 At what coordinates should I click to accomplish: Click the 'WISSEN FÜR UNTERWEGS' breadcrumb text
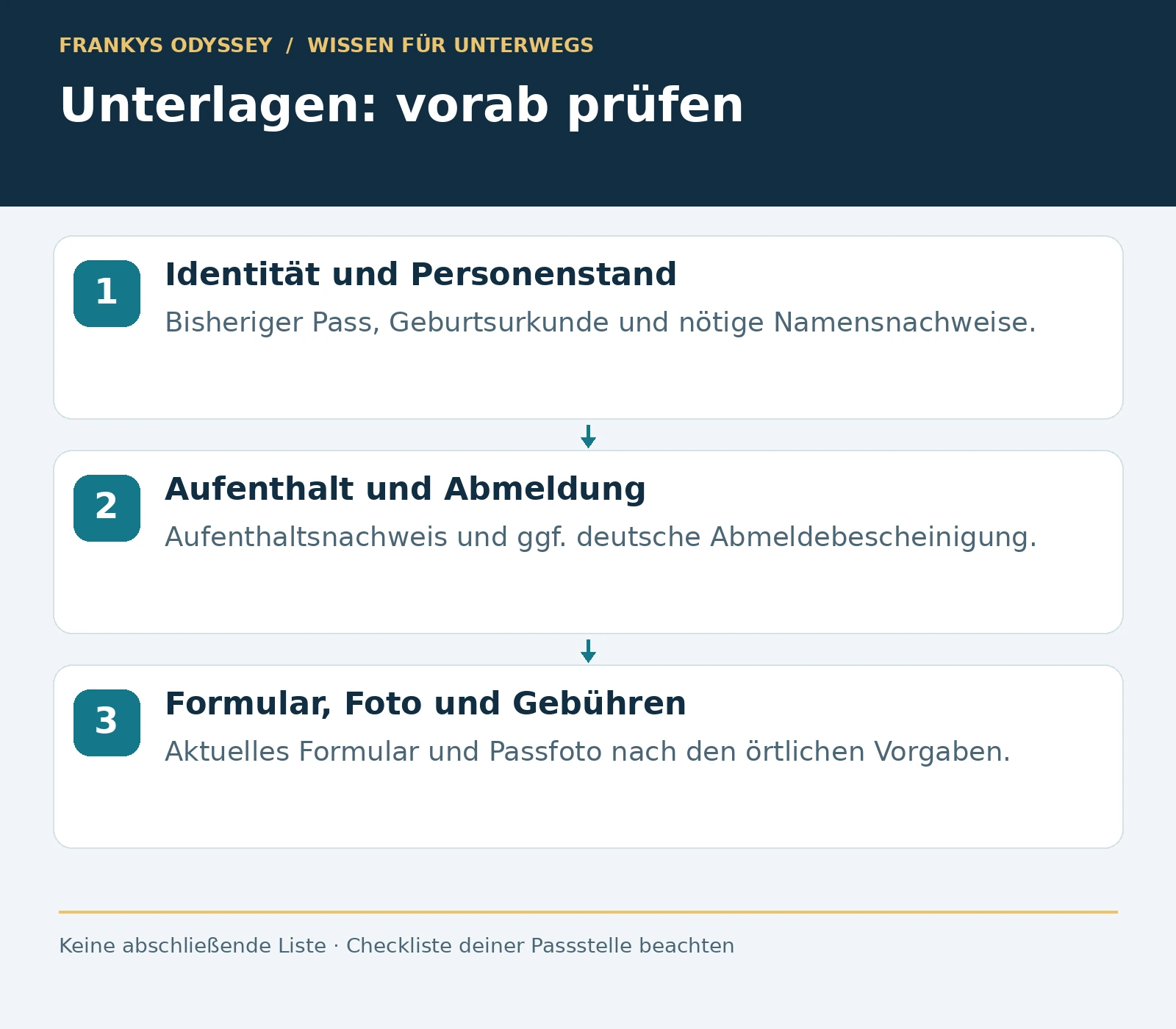pos(450,46)
